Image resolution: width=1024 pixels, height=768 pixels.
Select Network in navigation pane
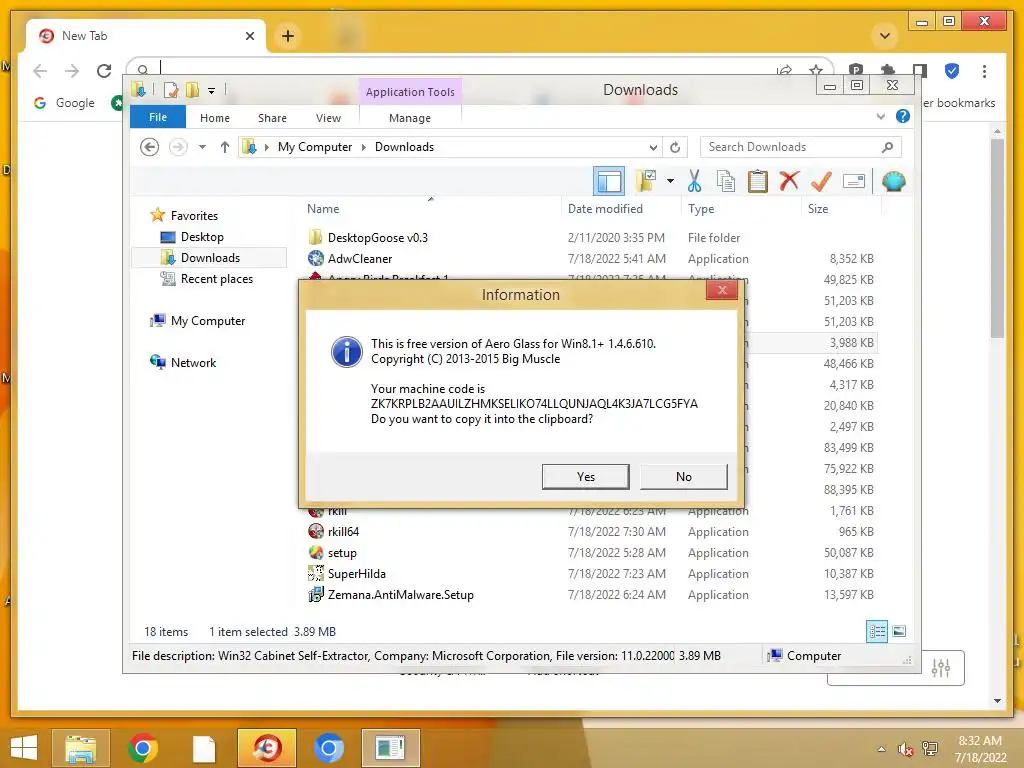[193, 362]
